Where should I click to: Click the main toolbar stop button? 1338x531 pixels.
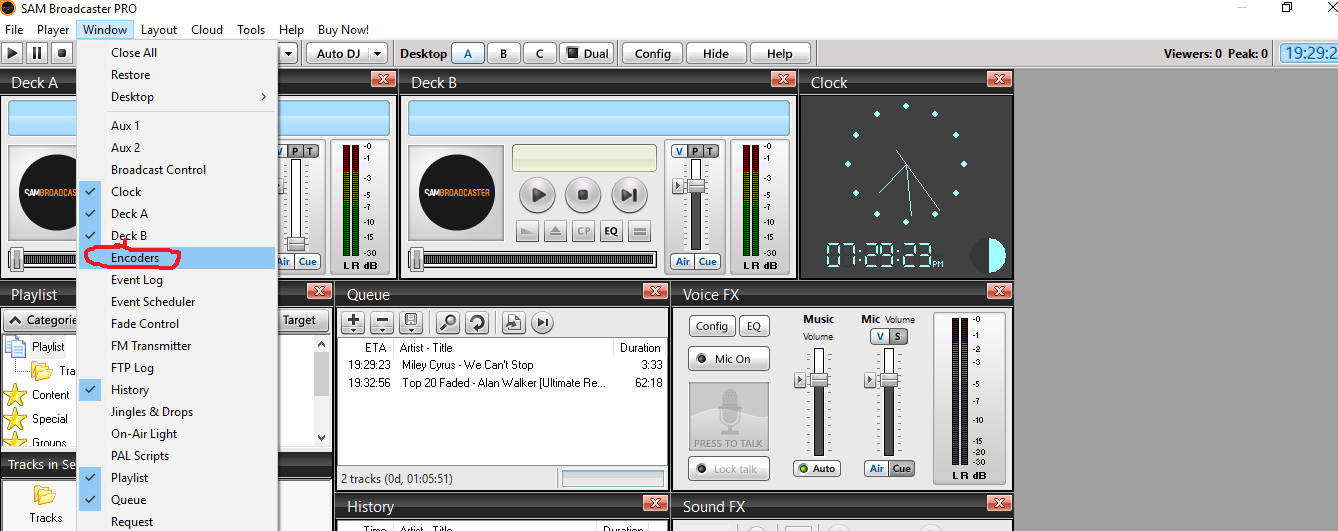coord(61,53)
